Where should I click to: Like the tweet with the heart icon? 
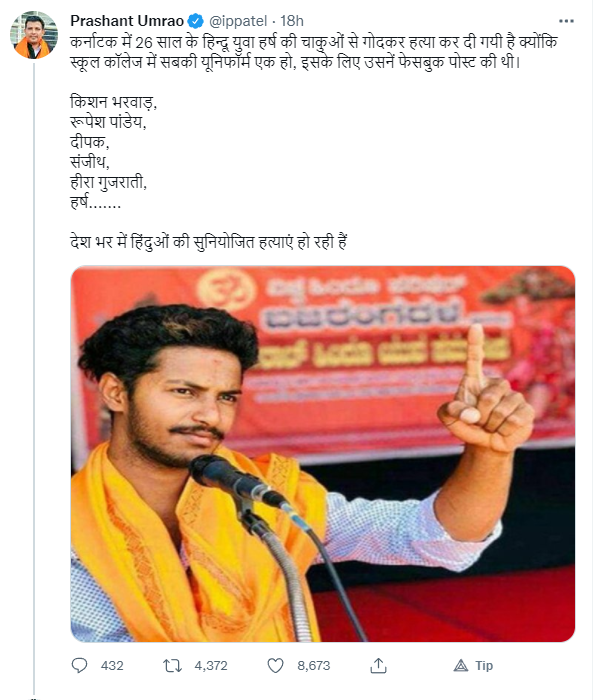click(275, 666)
